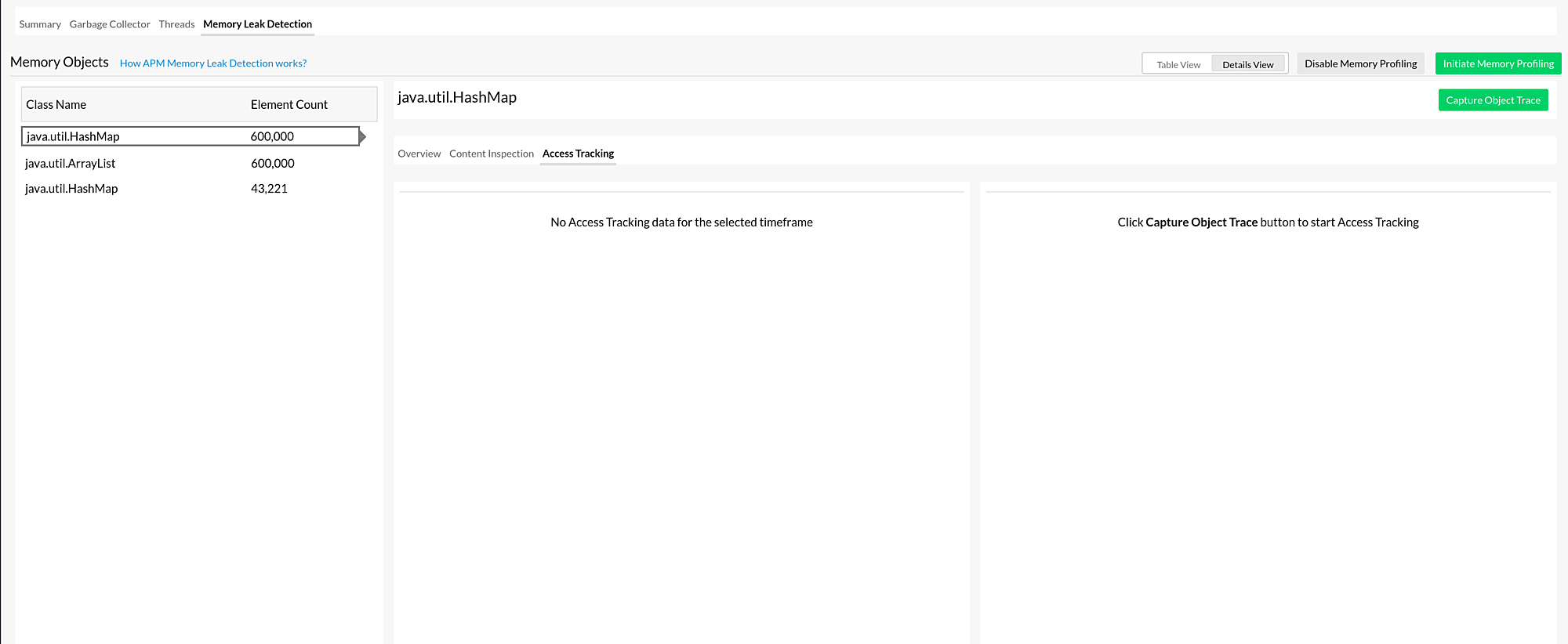Click the Initiate Memory Profiling button

coord(1497,63)
